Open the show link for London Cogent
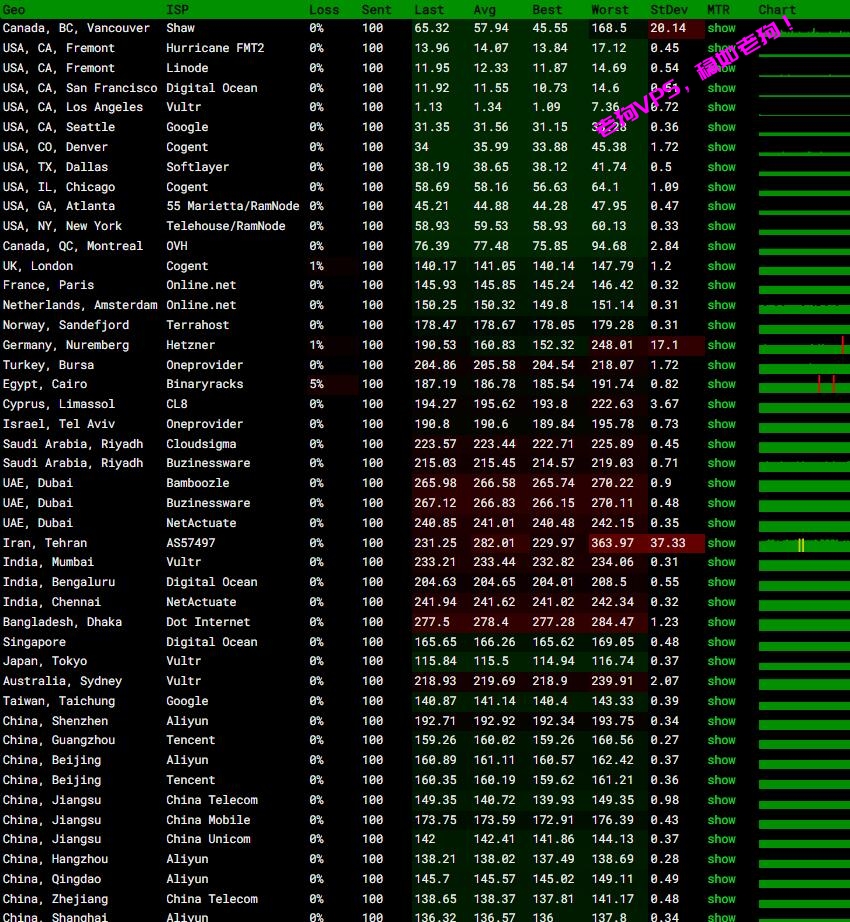The height and width of the screenshot is (922, 850). pos(721,266)
